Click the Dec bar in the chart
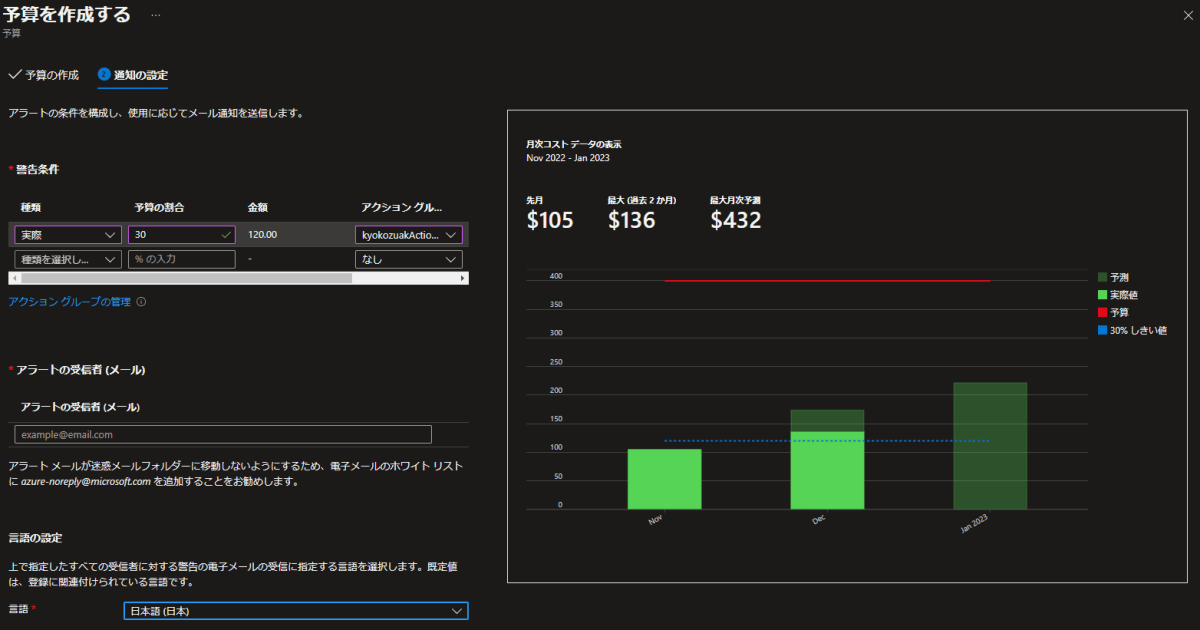Image resolution: width=1200 pixels, height=630 pixels. click(x=827, y=459)
